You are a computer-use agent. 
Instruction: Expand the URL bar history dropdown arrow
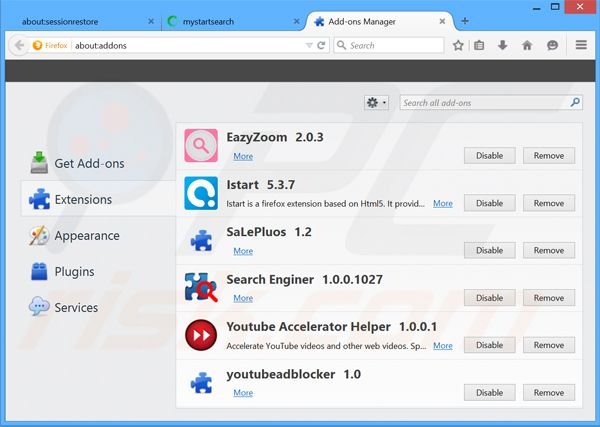309,46
